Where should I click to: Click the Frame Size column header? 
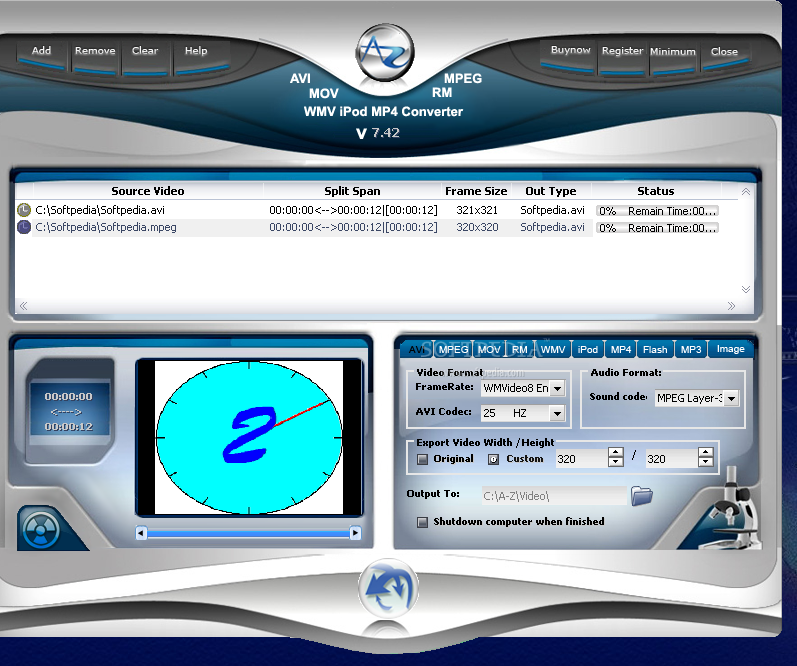(x=476, y=191)
